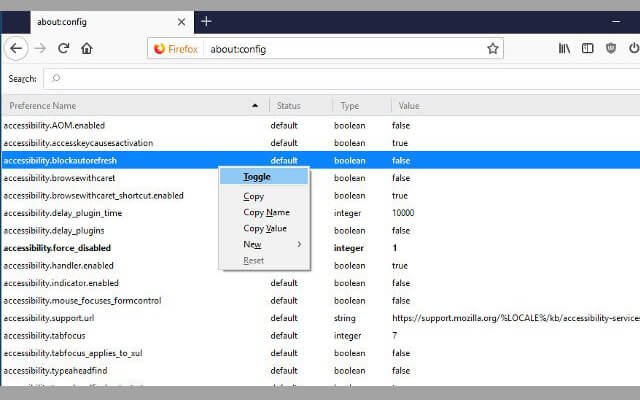
Task: Click value 7 of accessibility.tabfocus
Action: 395,336
